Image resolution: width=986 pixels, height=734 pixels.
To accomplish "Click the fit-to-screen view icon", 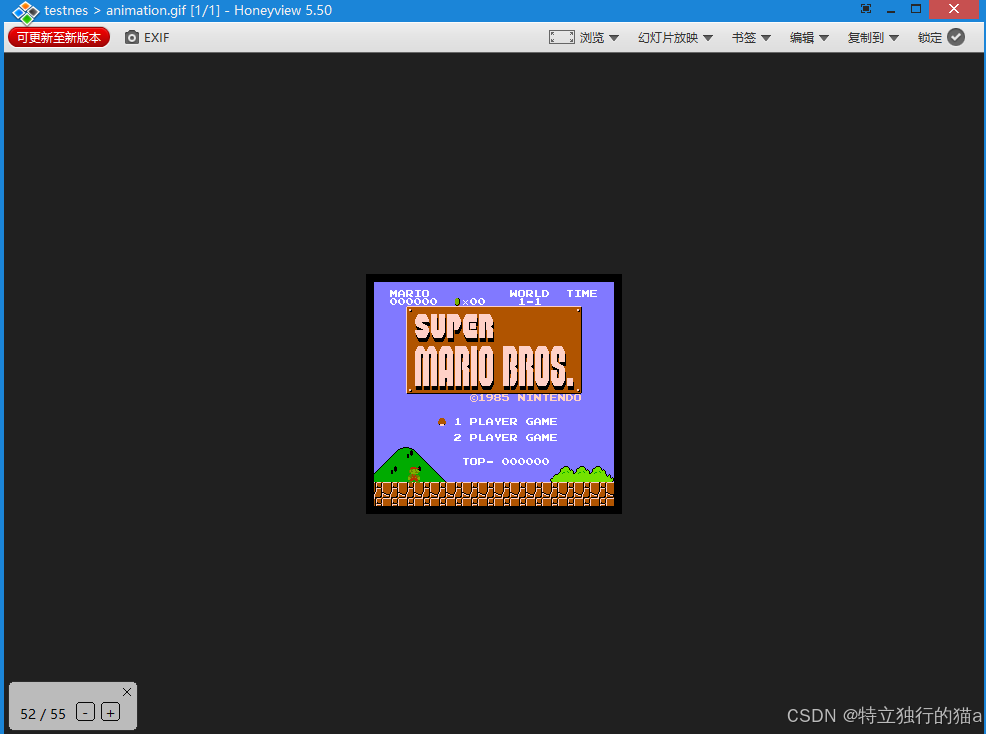I will coord(562,37).
